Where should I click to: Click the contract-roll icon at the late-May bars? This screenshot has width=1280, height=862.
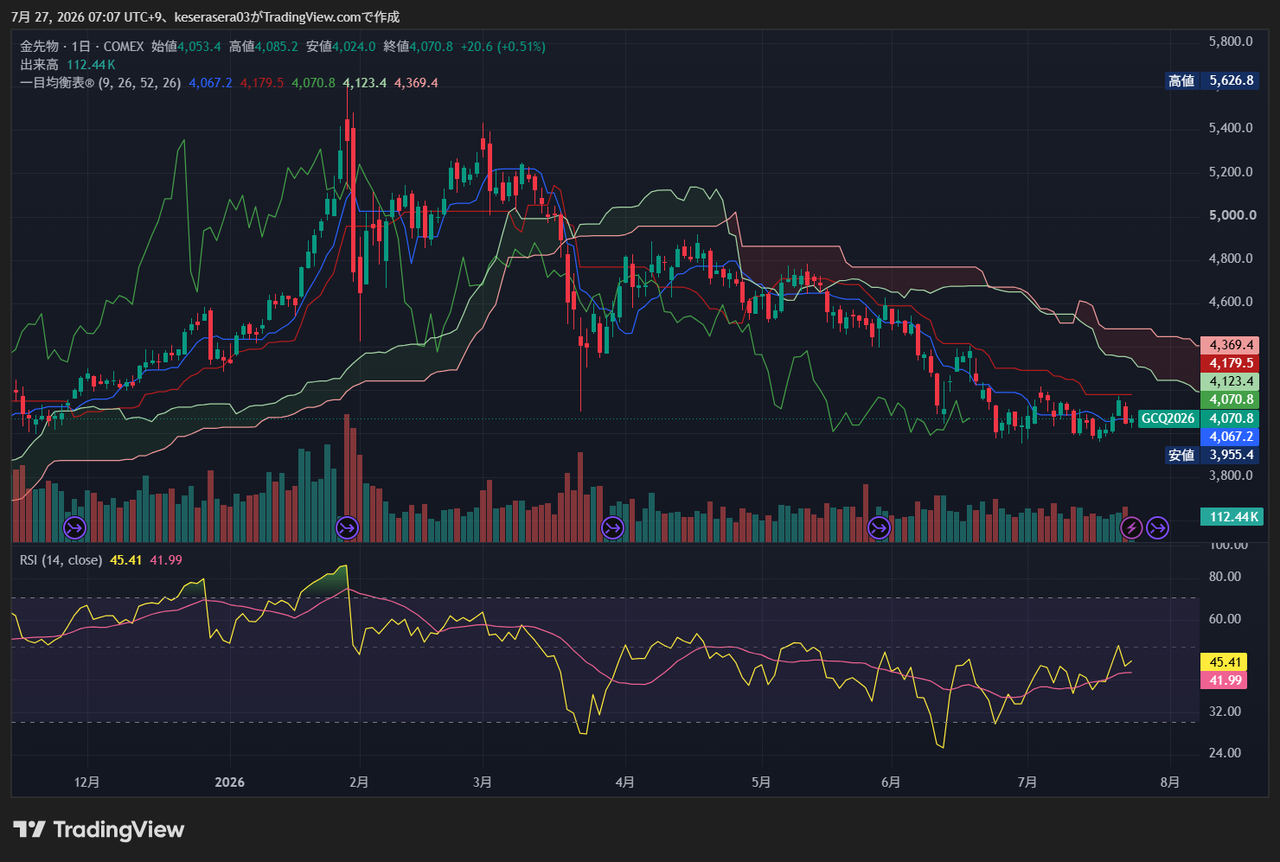879,526
